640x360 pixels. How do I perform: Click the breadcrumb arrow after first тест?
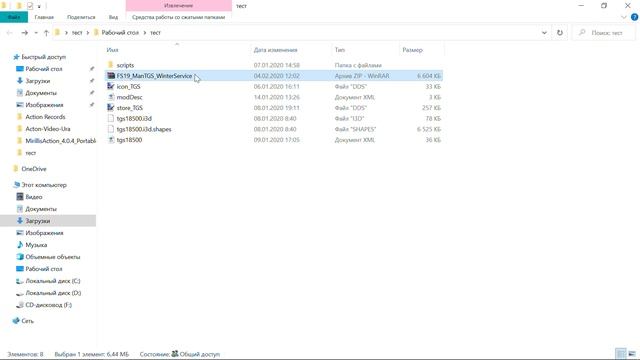(x=87, y=33)
